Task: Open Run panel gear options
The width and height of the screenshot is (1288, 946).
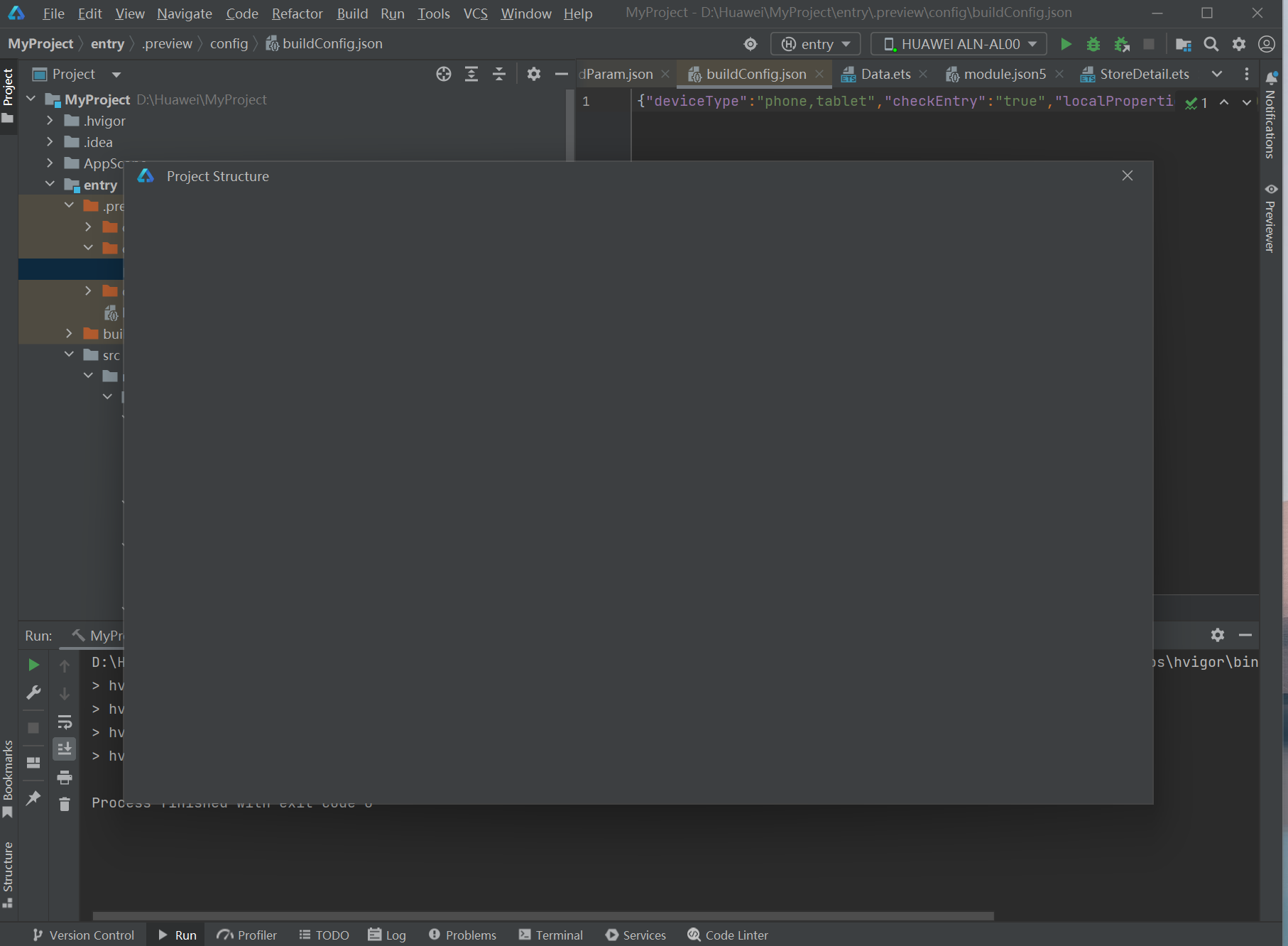Action: [1218, 635]
